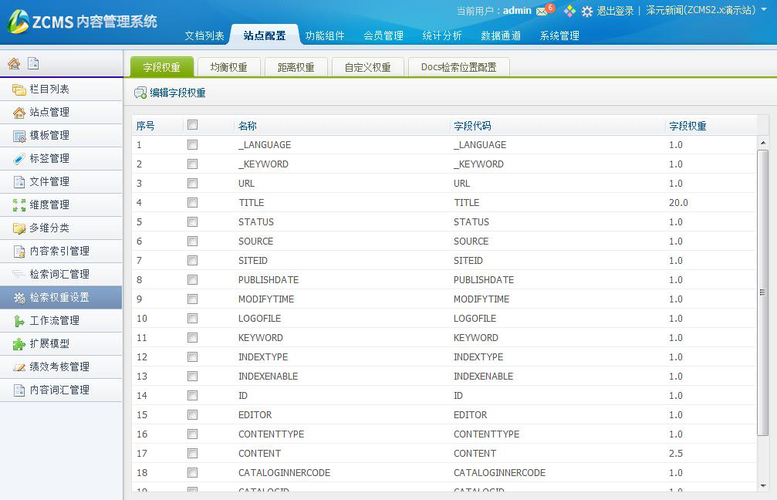Open the 系统管理 top menu
The height and width of the screenshot is (500, 777).
pyautogui.click(x=559, y=36)
